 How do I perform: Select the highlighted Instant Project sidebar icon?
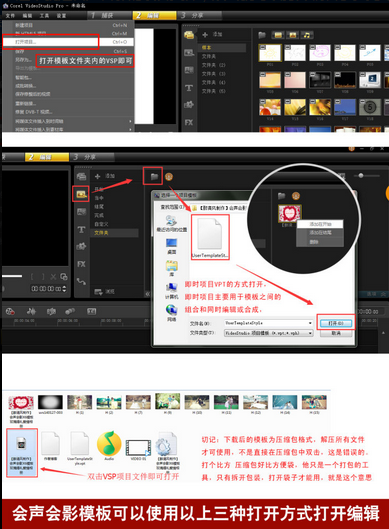[81, 194]
